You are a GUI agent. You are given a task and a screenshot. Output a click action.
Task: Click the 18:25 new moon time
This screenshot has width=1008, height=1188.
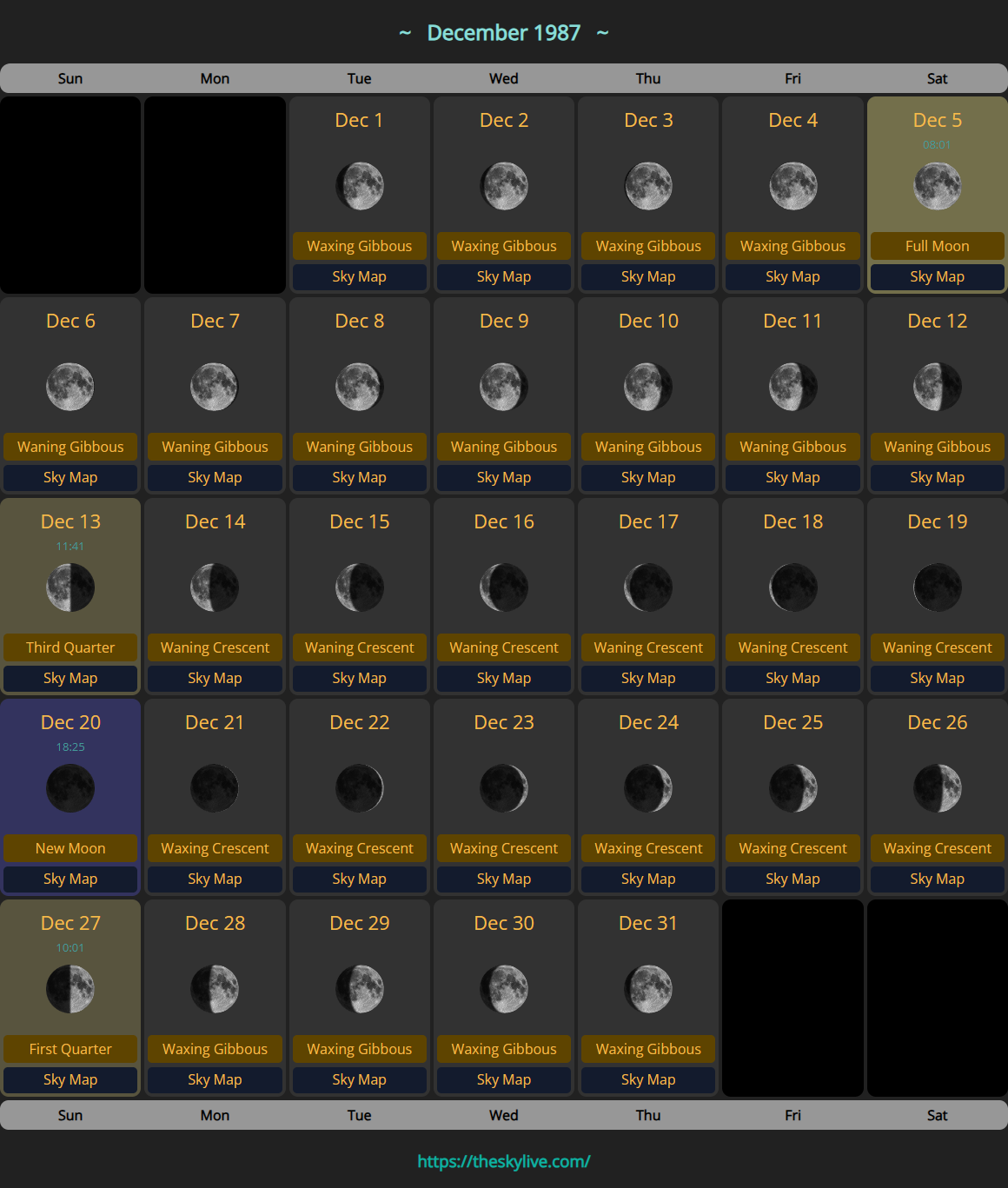[70, 747]
